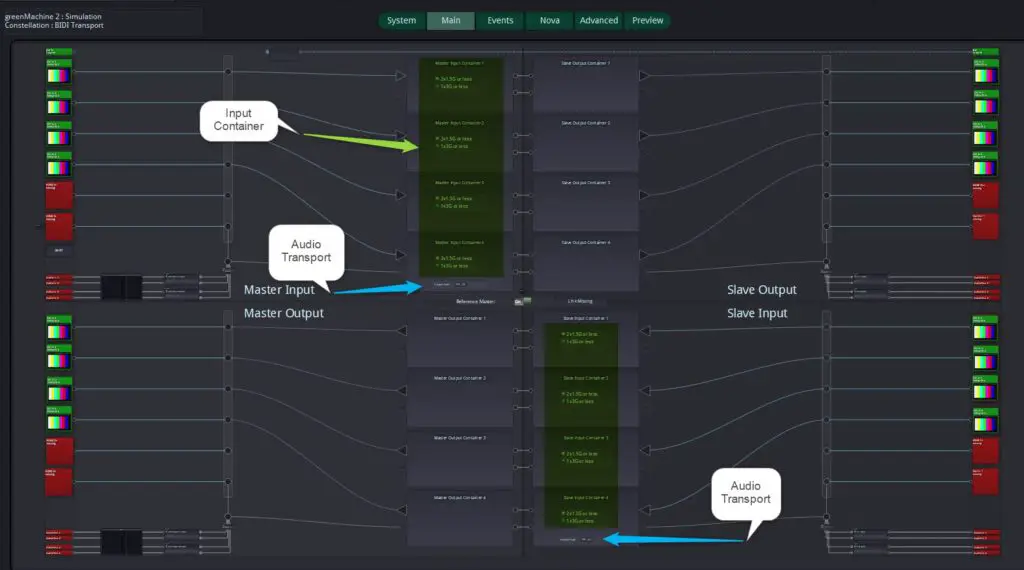
Task: Select the Master Input Container 1 header
Action: pyautogui.click(x=459, y=63)
